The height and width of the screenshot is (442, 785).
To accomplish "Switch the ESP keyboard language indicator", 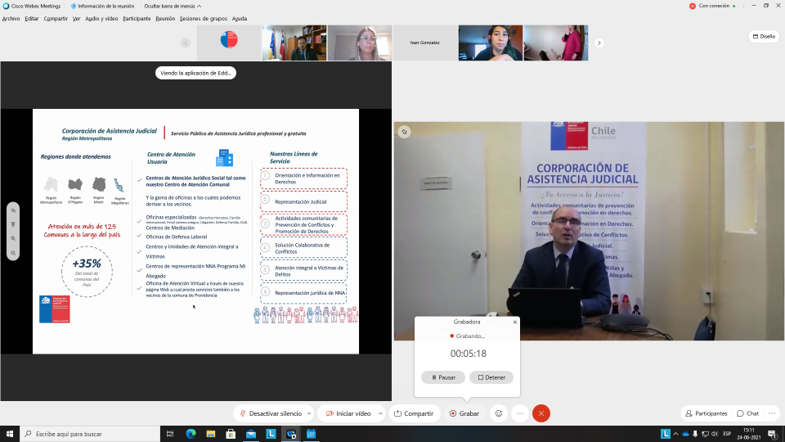I will tap(727, 434).
